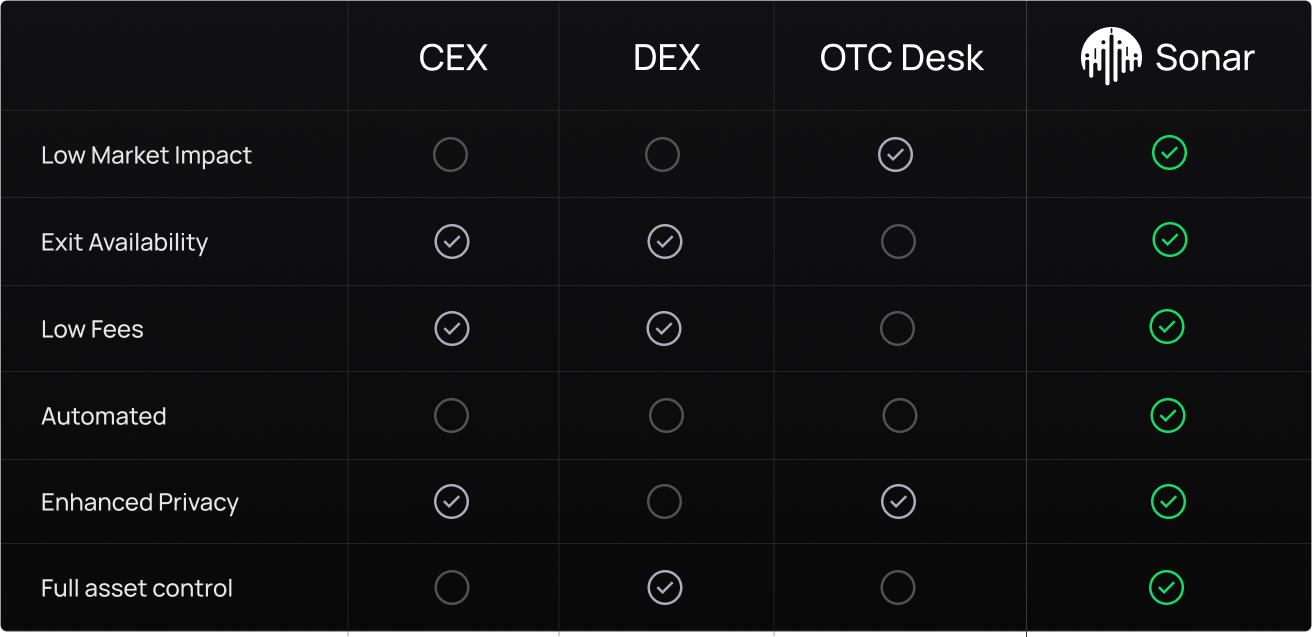Click OTC Desk's Low Market Impact checkmark
The width and height of the screenshot is (1312, 637).
(x=895, y=155)
